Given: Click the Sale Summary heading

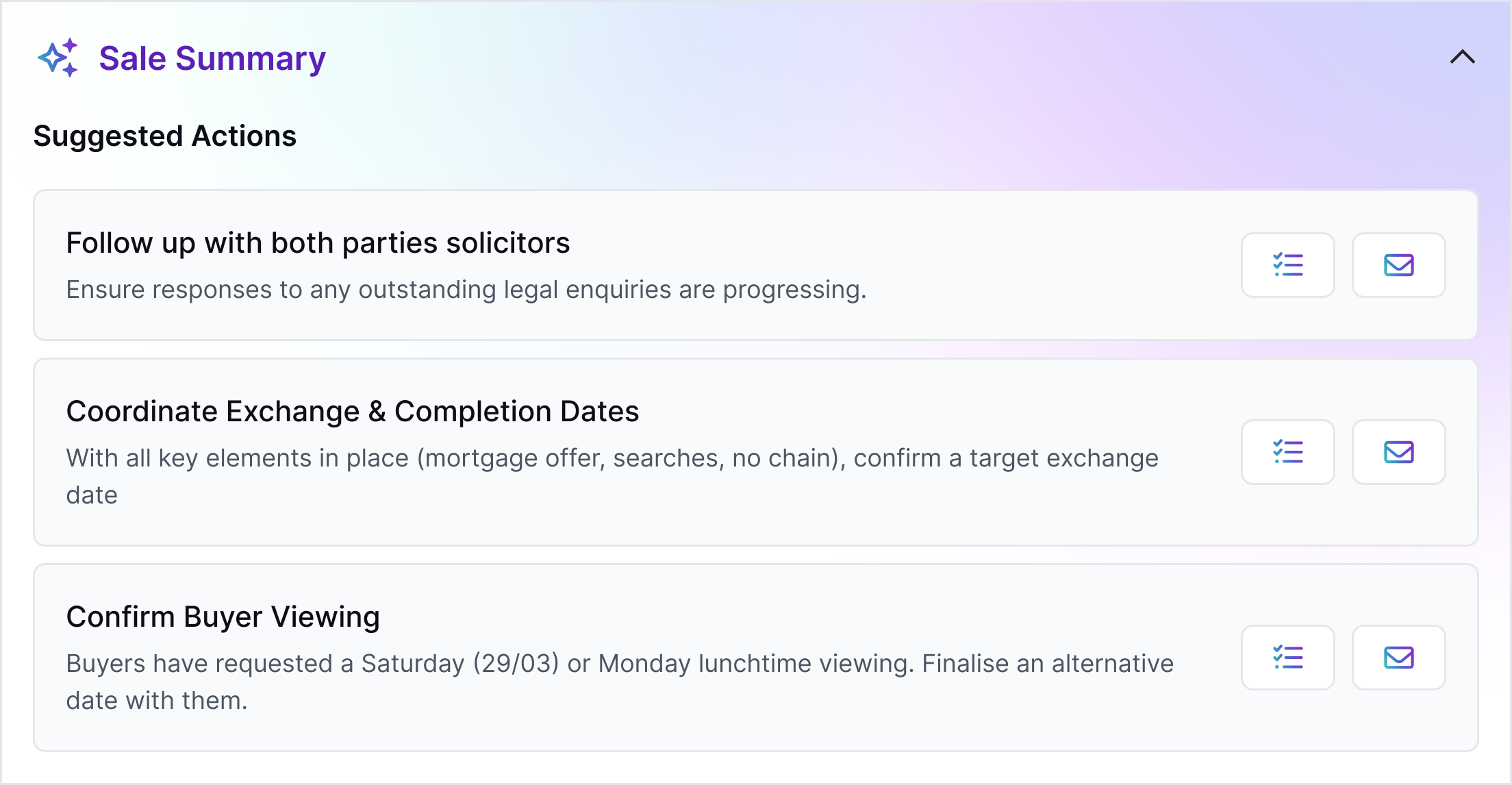Looking at the screenshot, I should coord(212,58).
